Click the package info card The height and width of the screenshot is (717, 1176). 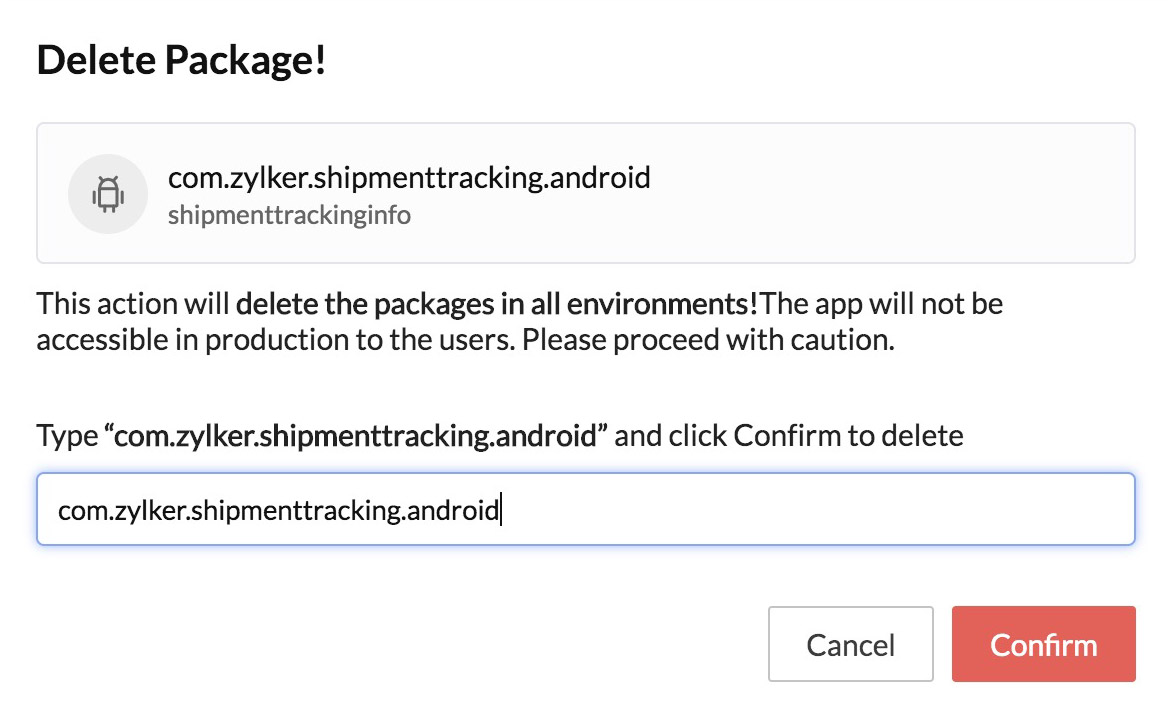586,193
